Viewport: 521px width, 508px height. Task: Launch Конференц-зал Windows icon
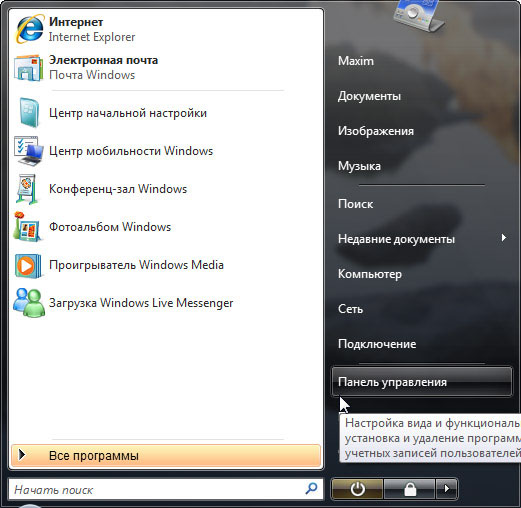click(x=27, y=189)
